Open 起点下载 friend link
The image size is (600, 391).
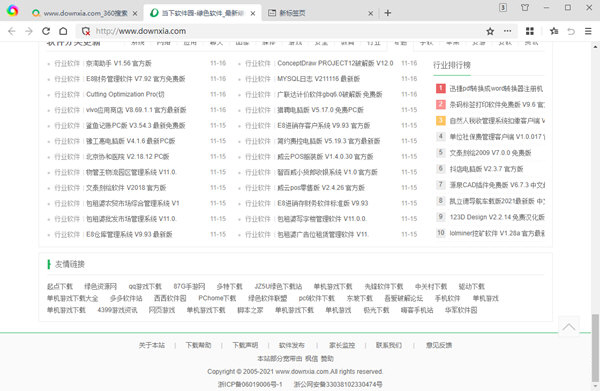click(x=60, y=287)
